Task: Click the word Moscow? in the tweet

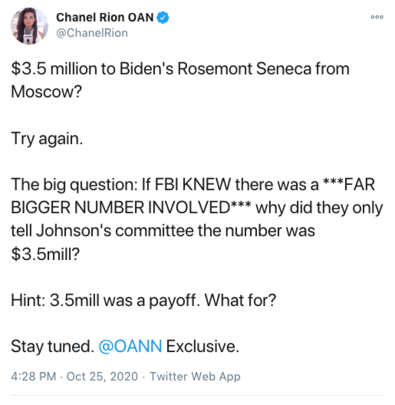Action: point(46,92)
